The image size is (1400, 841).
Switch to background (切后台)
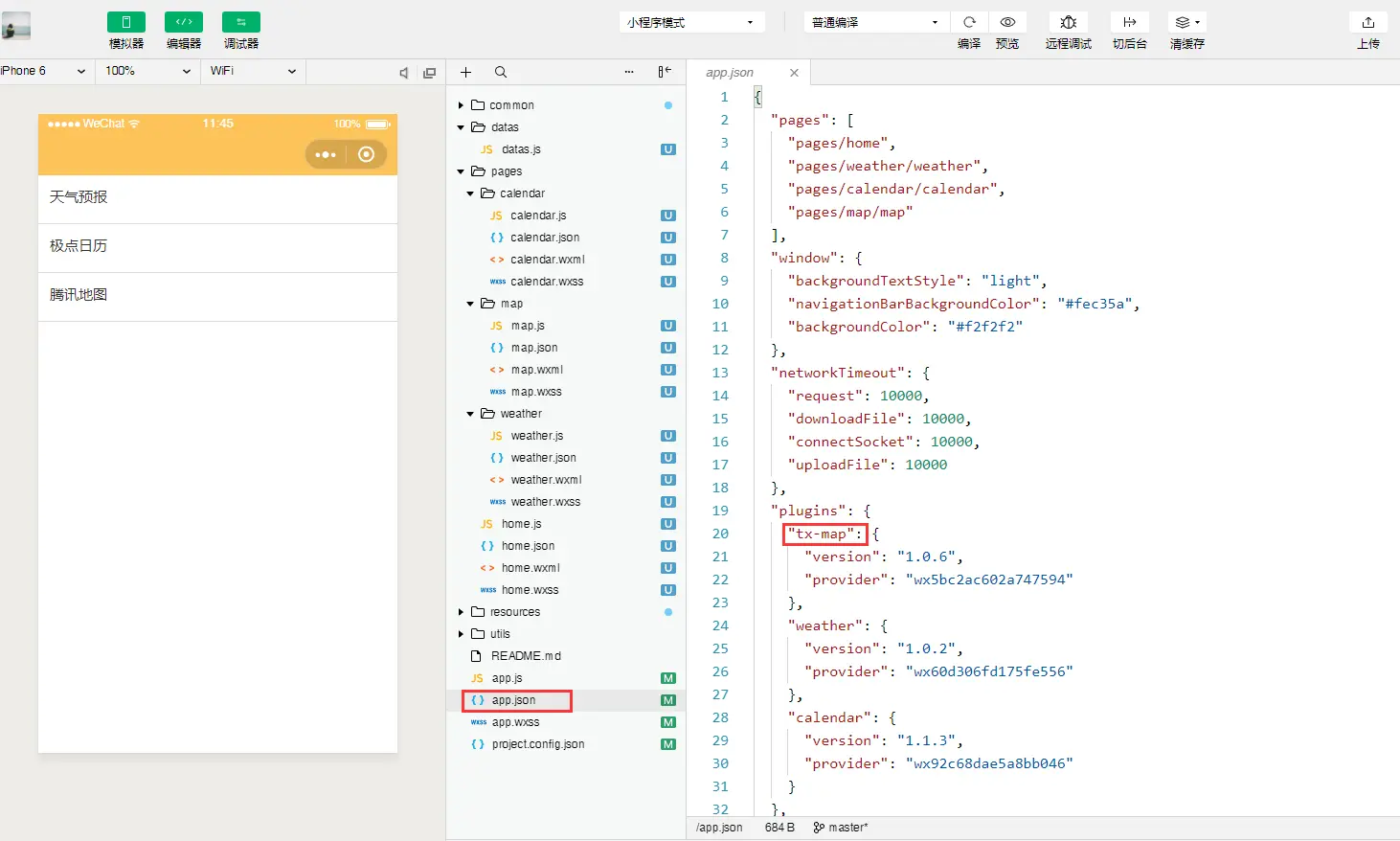[1130, 22]
